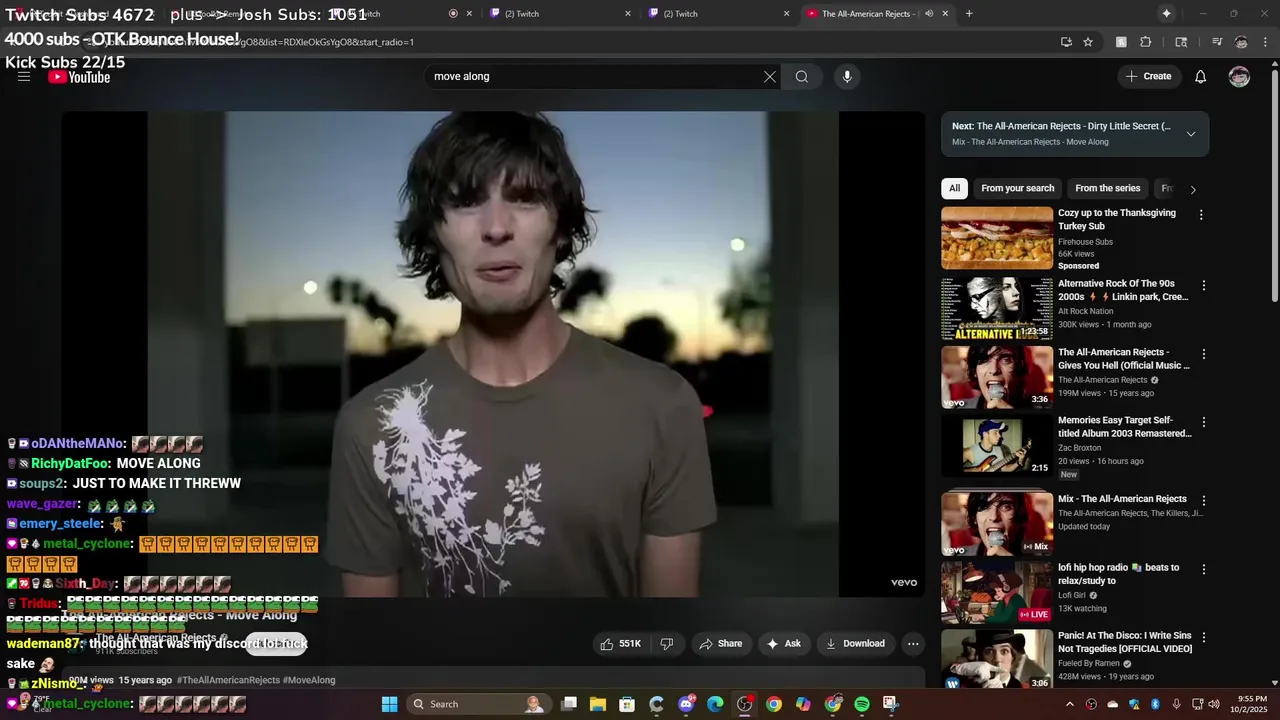Like the video showing 551K likes
The height and width of the screenshot is (720, 1280).
(620, 644)
